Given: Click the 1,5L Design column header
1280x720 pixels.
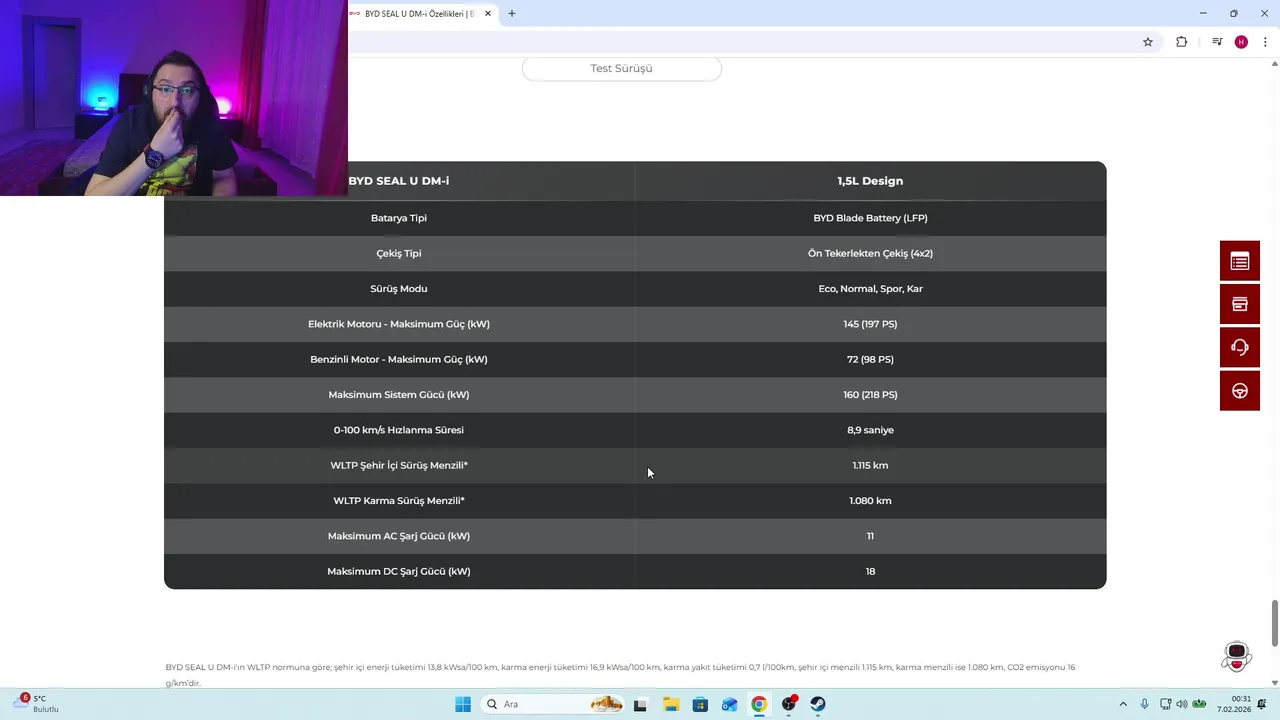Looking at the screenshot, I should 870,181.
